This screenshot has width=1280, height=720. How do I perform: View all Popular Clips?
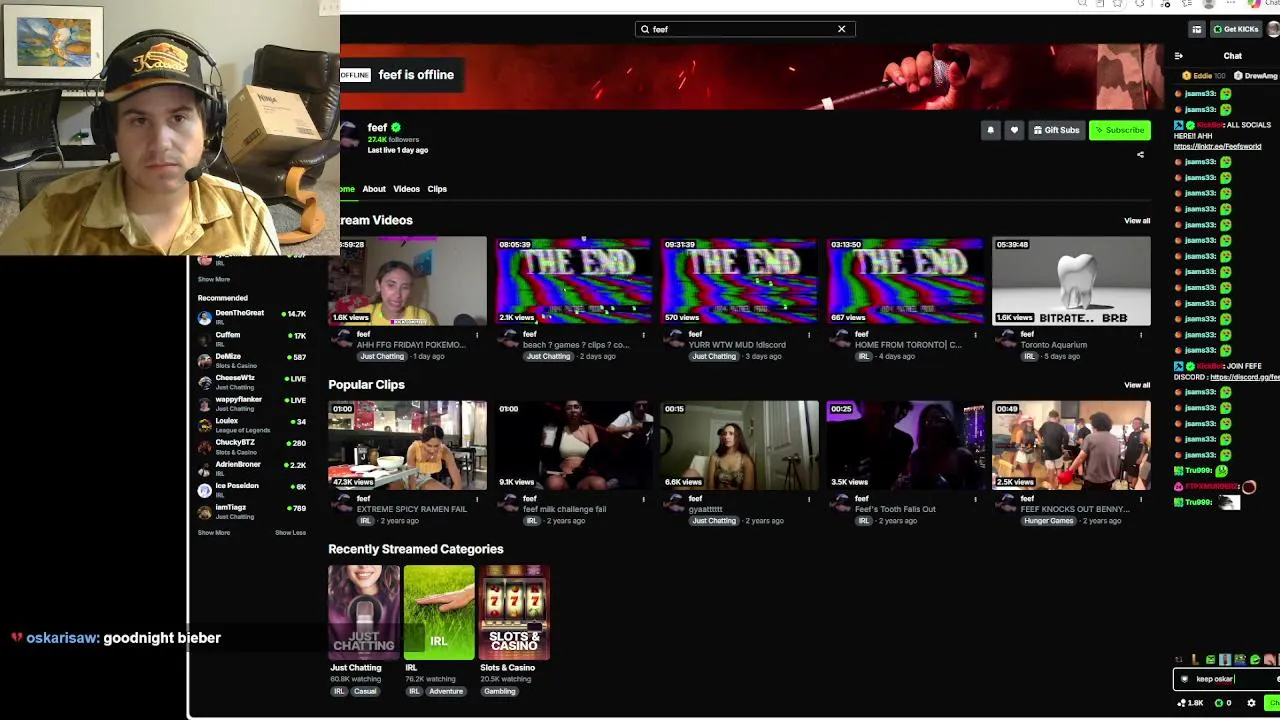(1137, 385)
